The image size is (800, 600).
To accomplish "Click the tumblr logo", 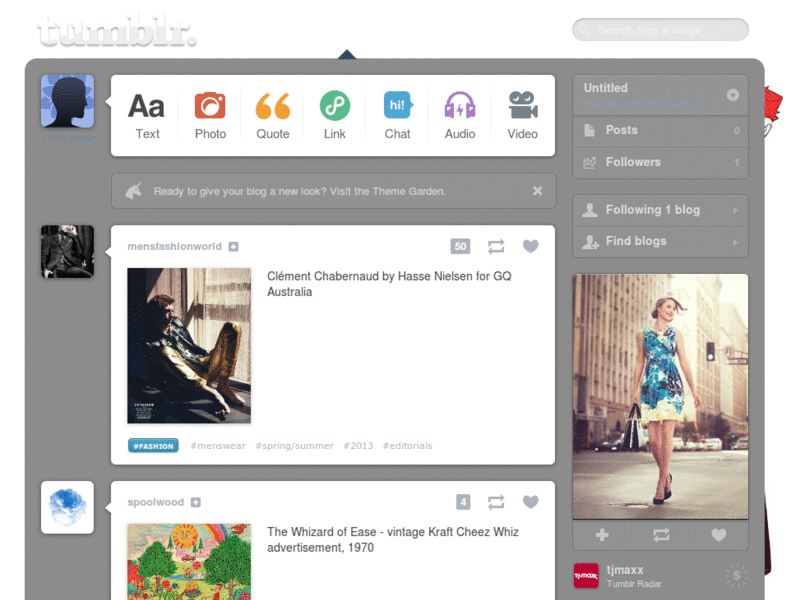I will pos(117,31).
